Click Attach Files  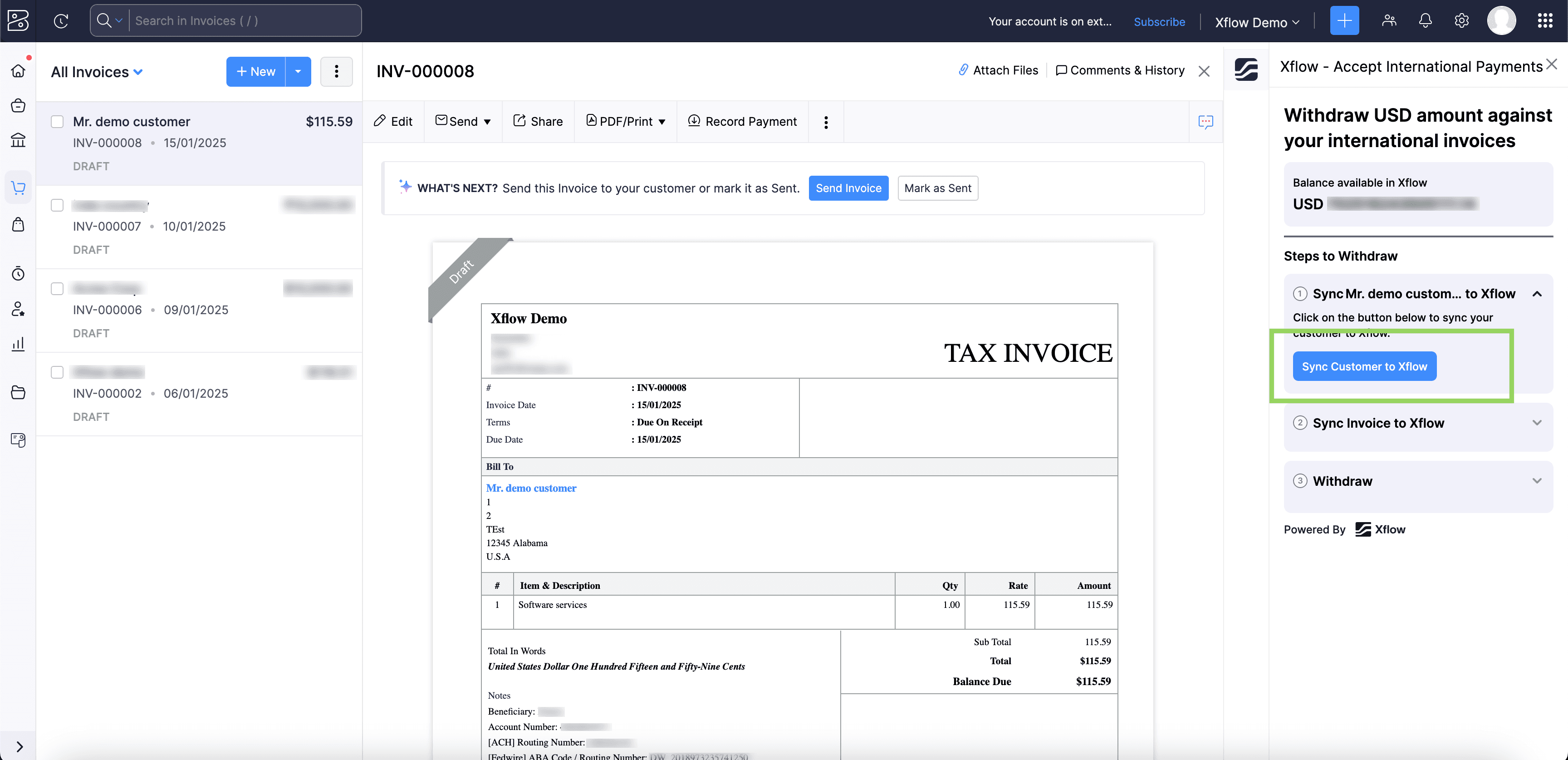[x=998, y=71]
